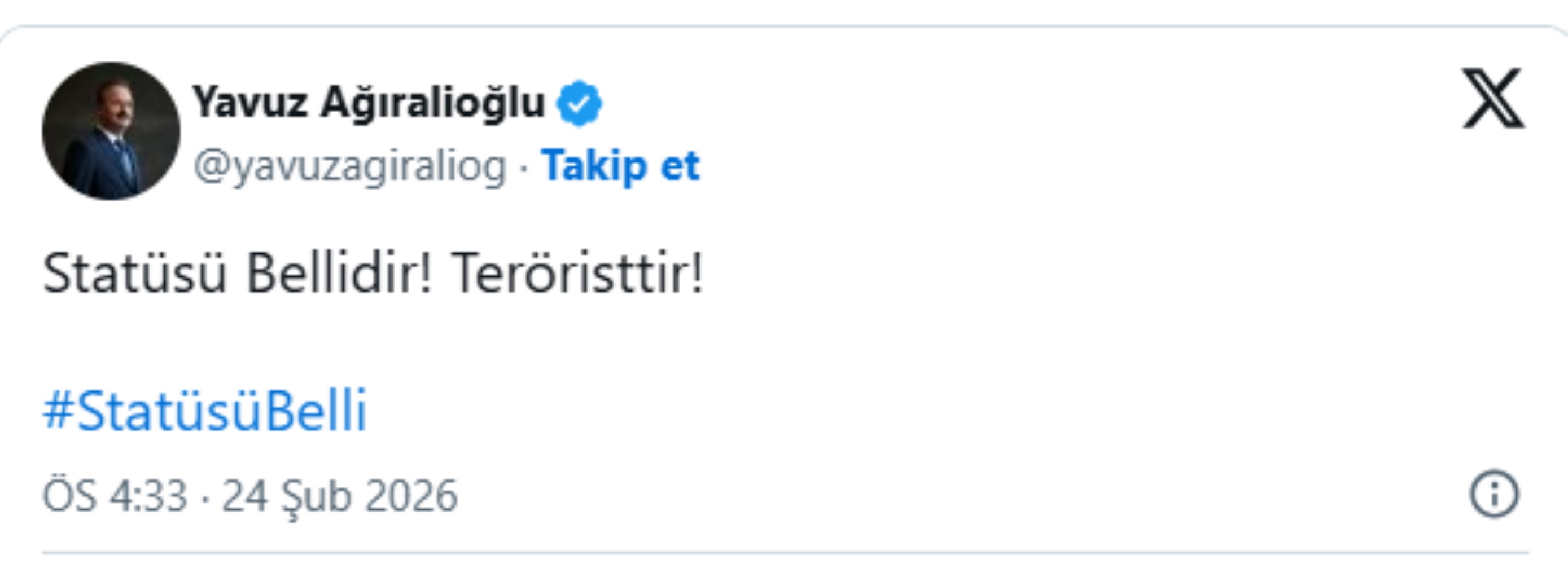Open the #StatüsüBelli hashtag

[204, 411]
